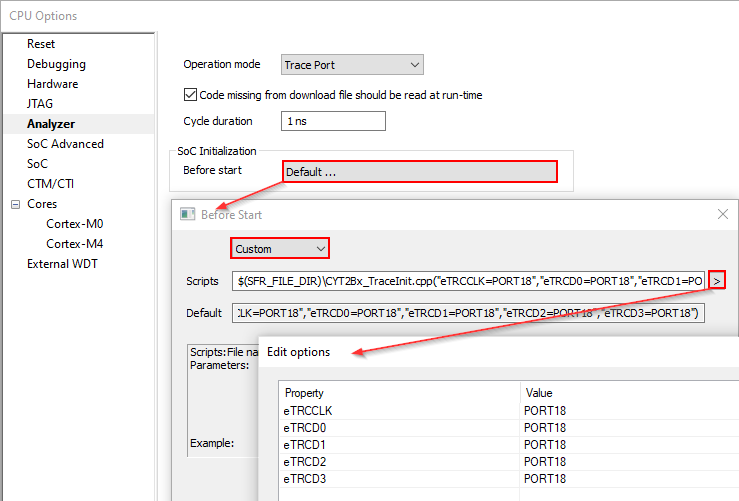Select SoC Advanced in the sidebar

pos(65,144)
